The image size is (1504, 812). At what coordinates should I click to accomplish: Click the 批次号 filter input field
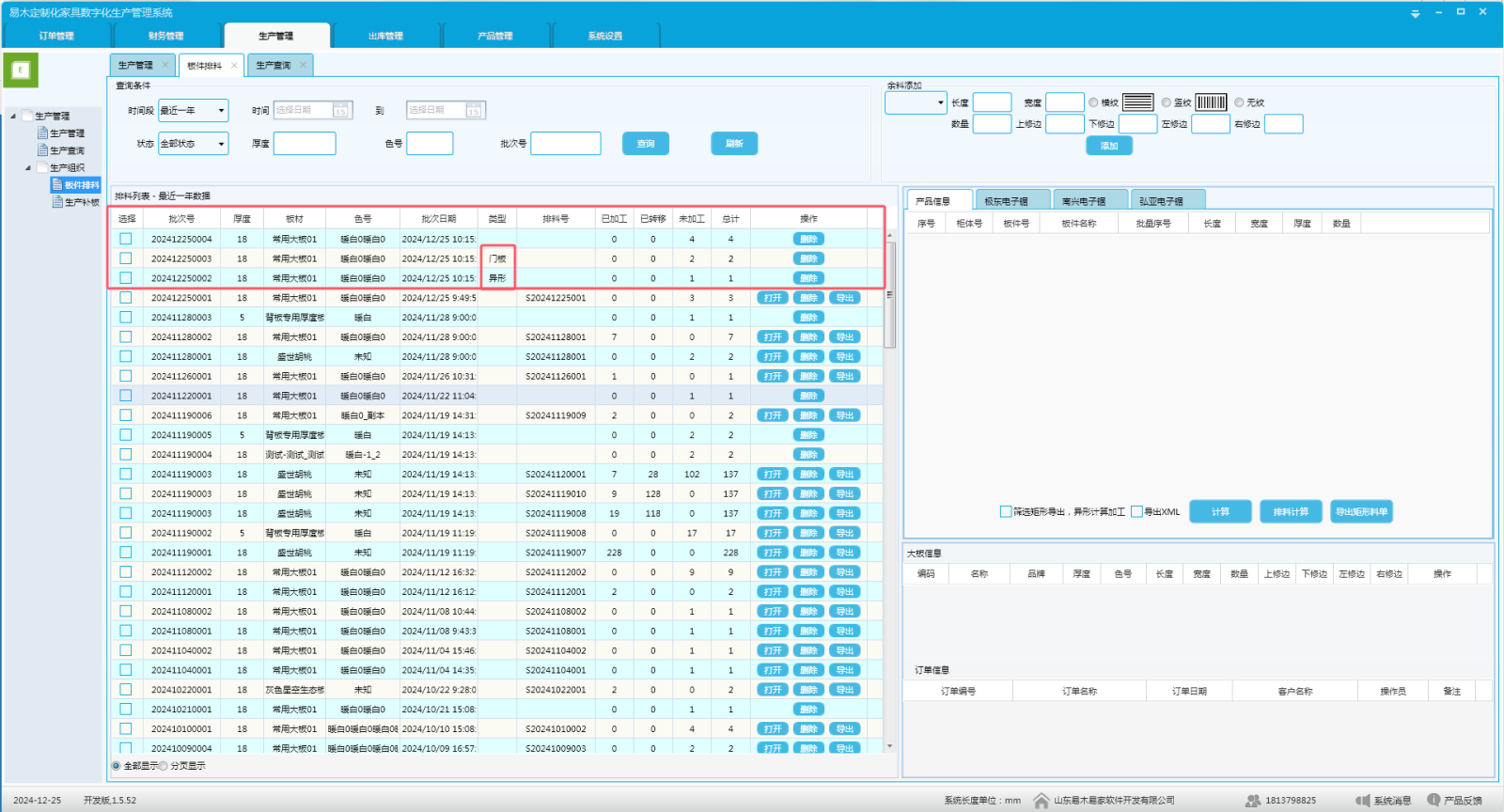tap(566, 143)
